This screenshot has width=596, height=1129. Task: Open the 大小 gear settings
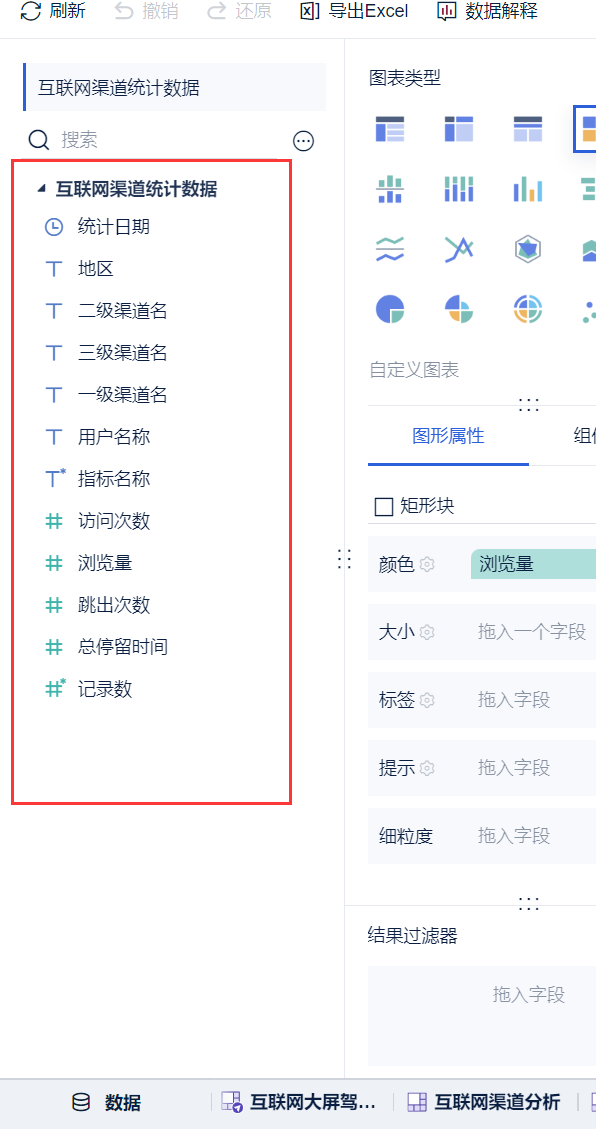(x=427, y=632)
